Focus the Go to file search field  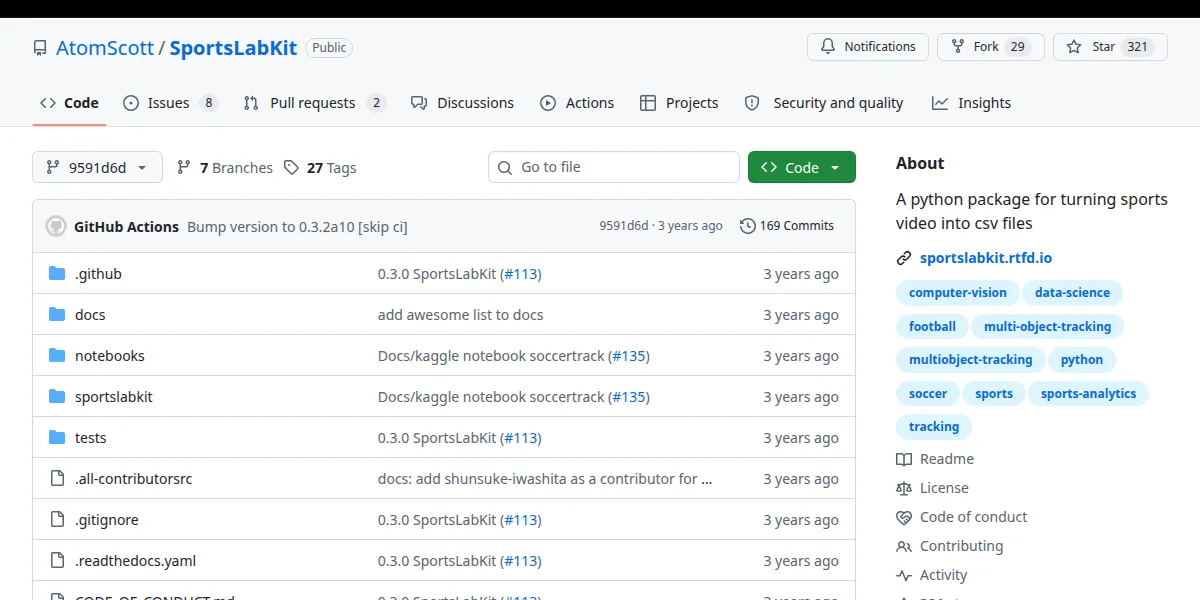(x=614, y=167)
